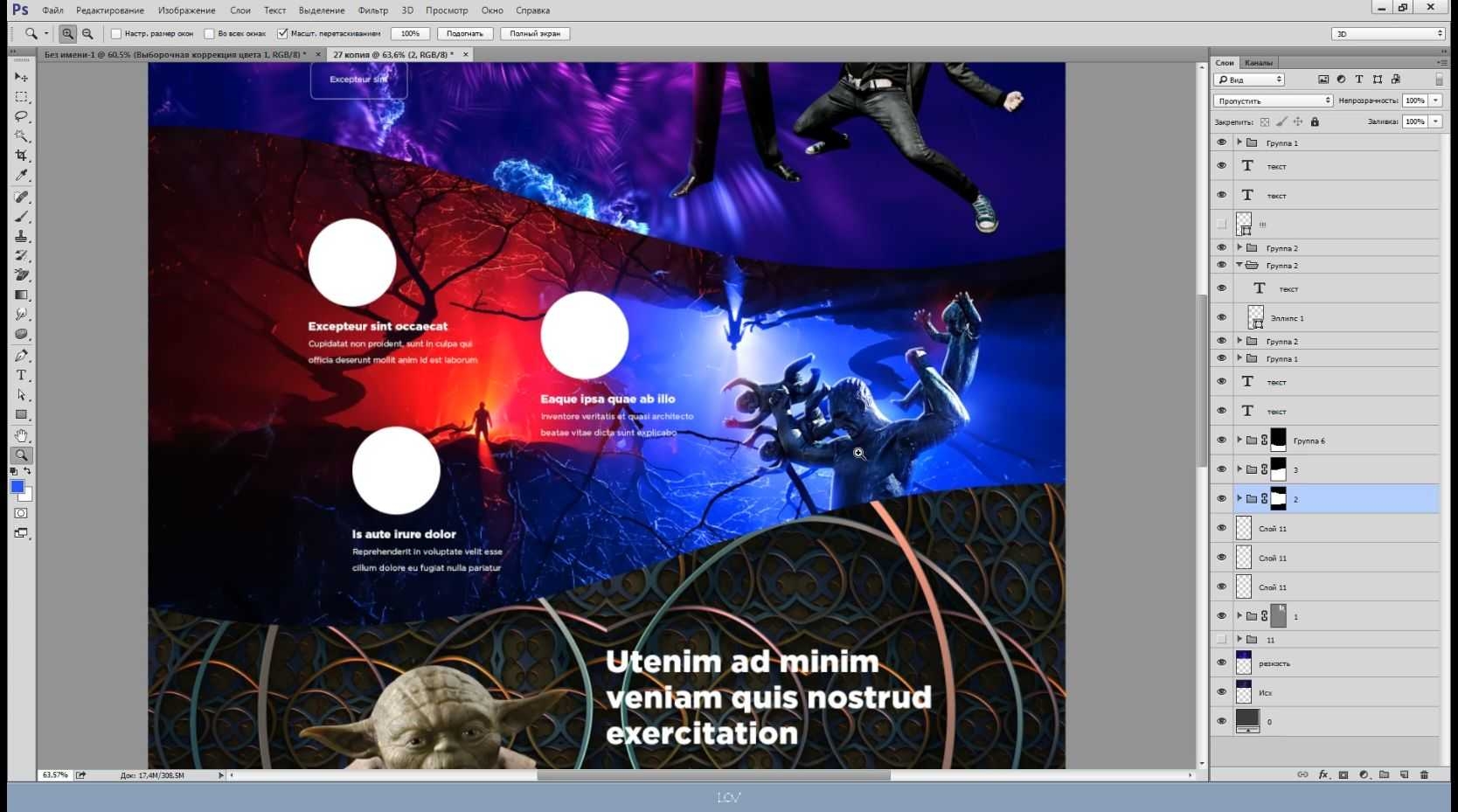The image size is (1458, 812).
Task: Select the Clone Stamp tool
Action: 22,236
